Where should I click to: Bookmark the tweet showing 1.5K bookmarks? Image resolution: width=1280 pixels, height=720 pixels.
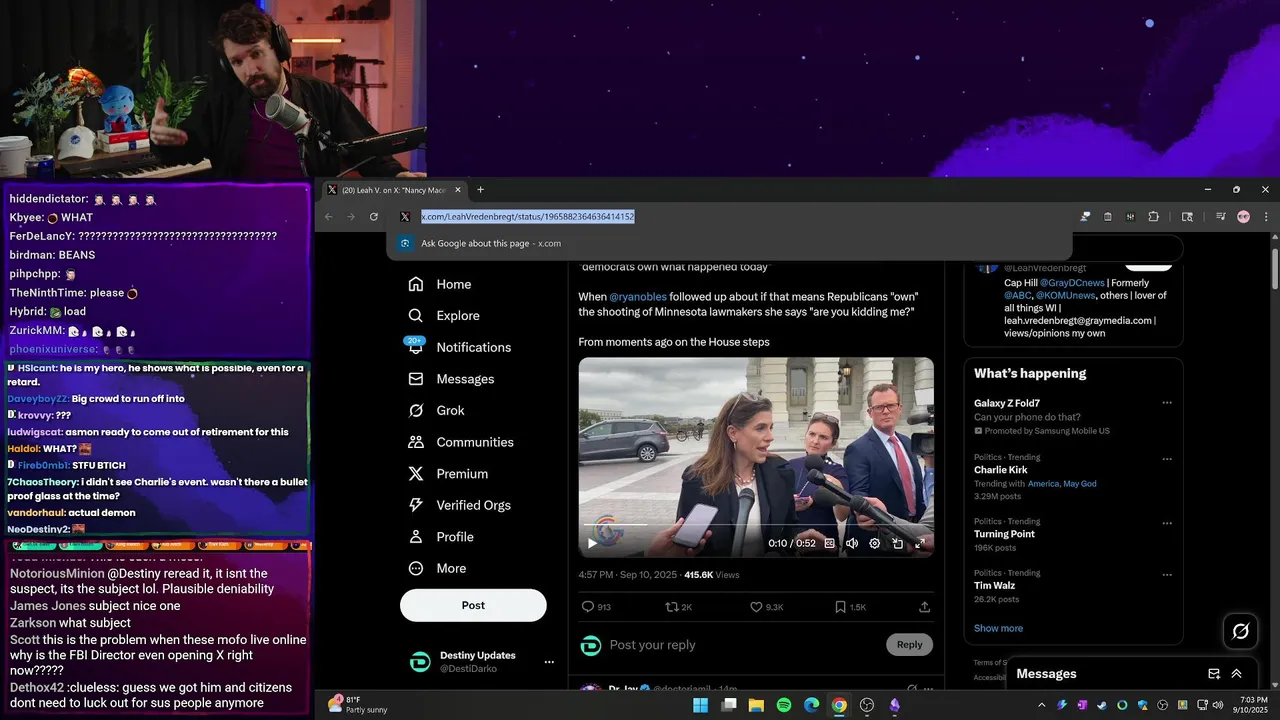(x=850, y=607)
